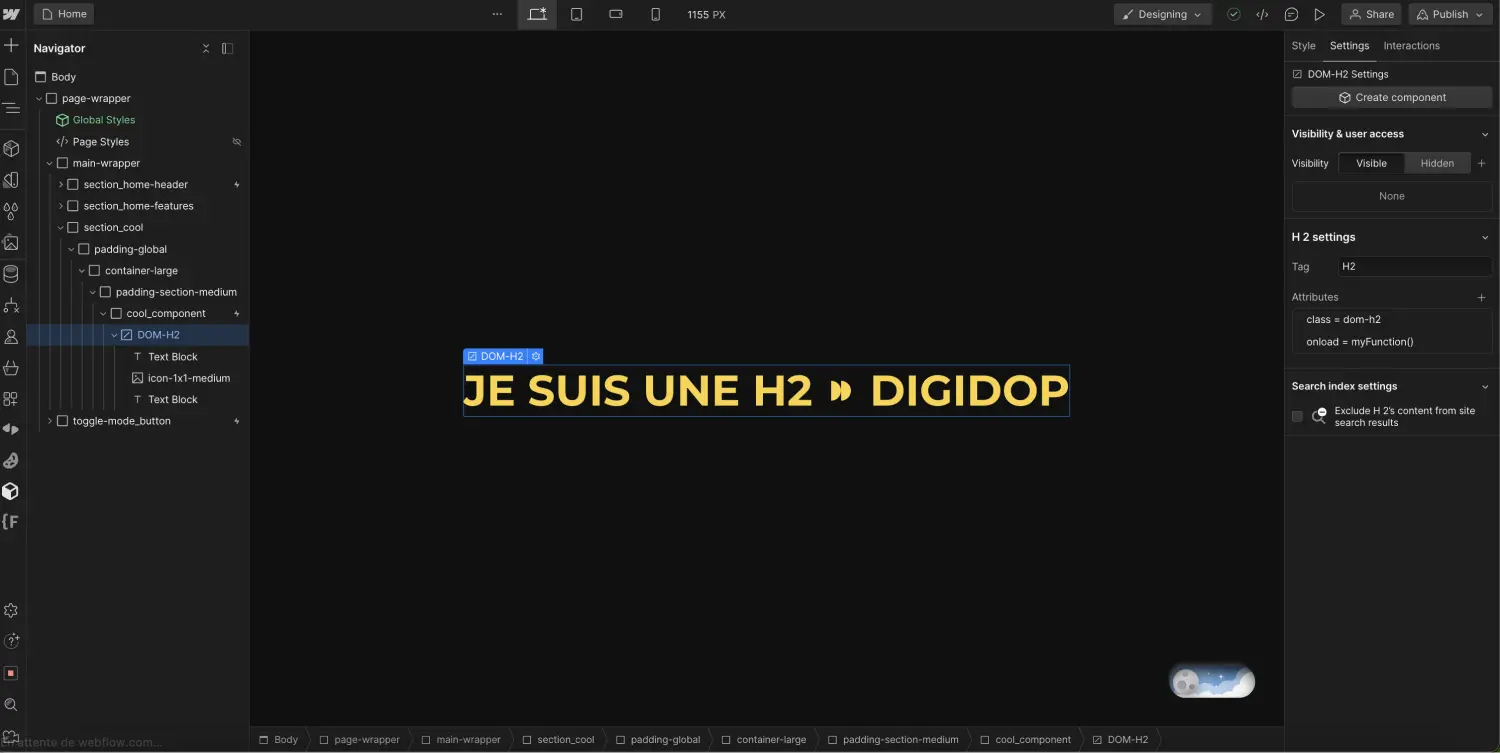
Task: Collapse the H 2 settings section
Action: tap(1484, 237)
